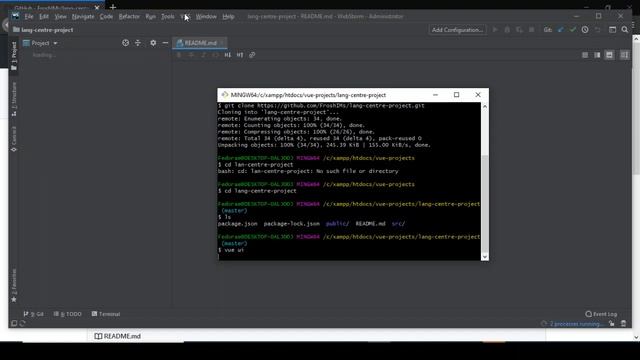This screenshot has height=360, width=640.
Task: Open the File menu
Action: 29,17
